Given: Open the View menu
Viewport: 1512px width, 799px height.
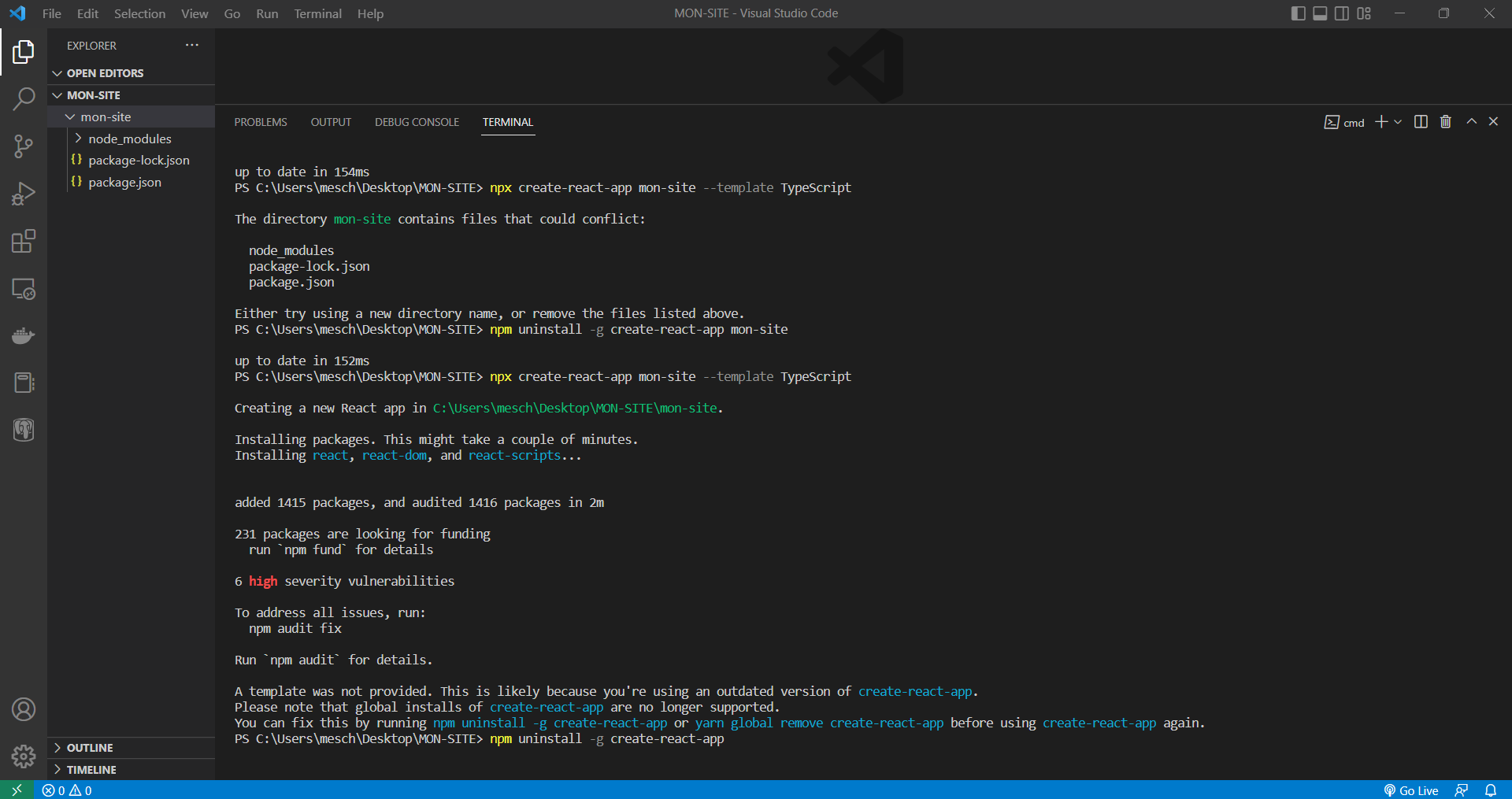Looking at the screenshot, I should click(x=195, y=13).
